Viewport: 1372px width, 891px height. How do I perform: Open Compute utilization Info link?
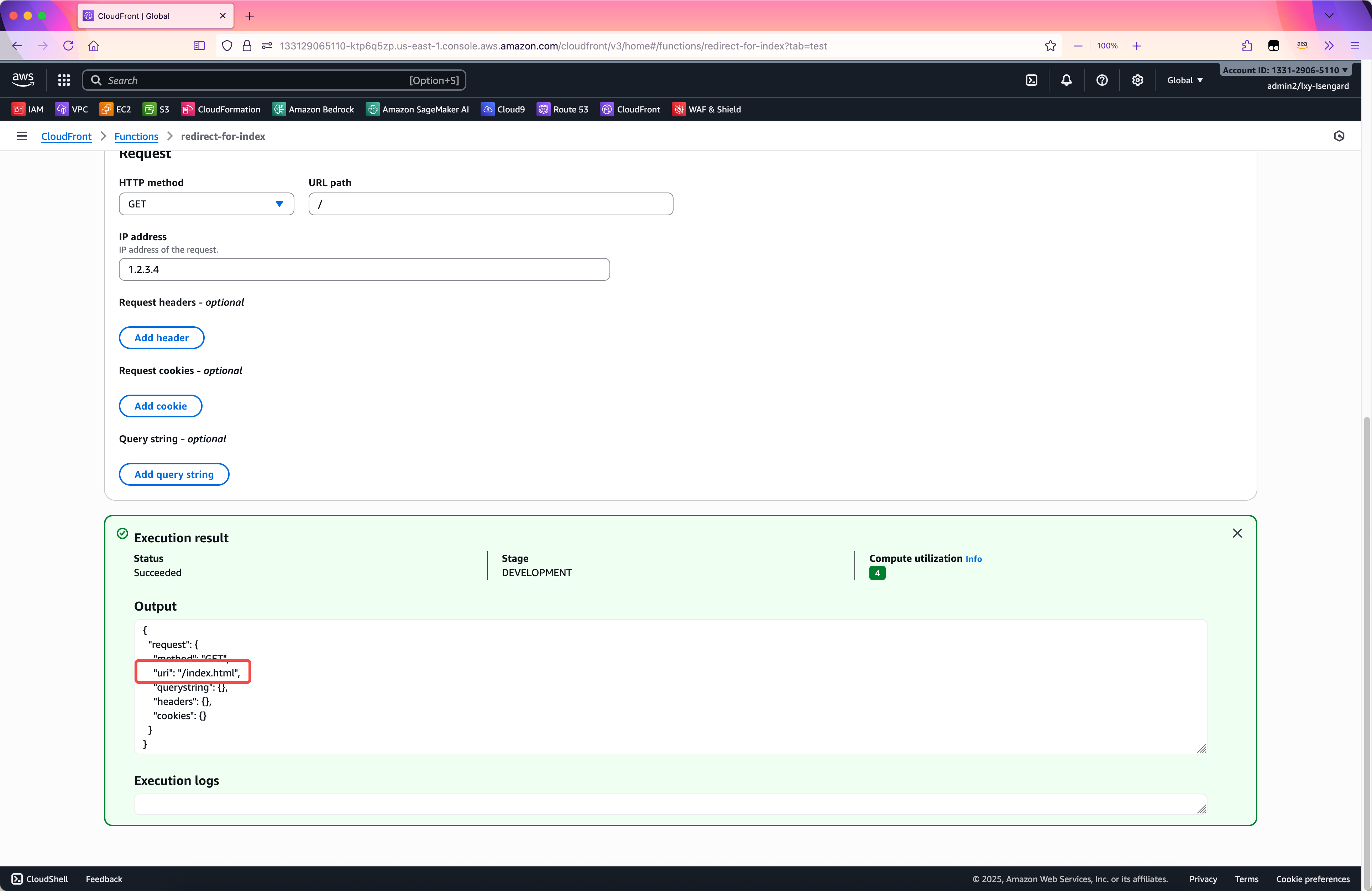tap(973, 558)
